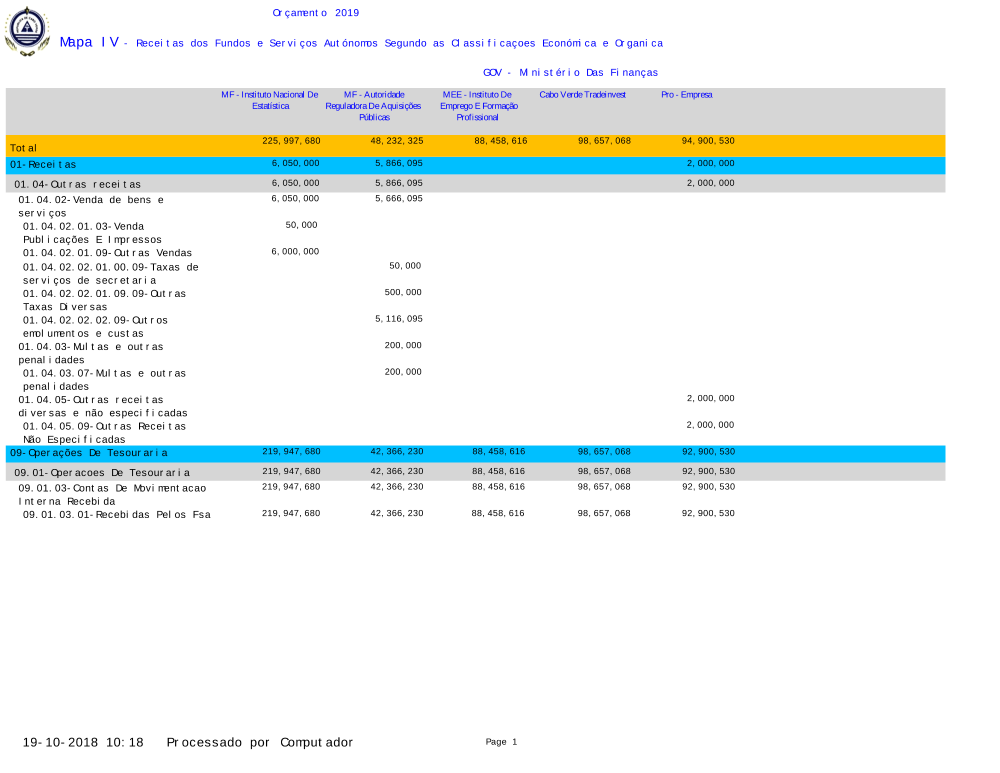The width and height of the screenshot is (1000, 773).
Task: Click the Cape Verde coat of arms emblem
Action: pos(27,30)
